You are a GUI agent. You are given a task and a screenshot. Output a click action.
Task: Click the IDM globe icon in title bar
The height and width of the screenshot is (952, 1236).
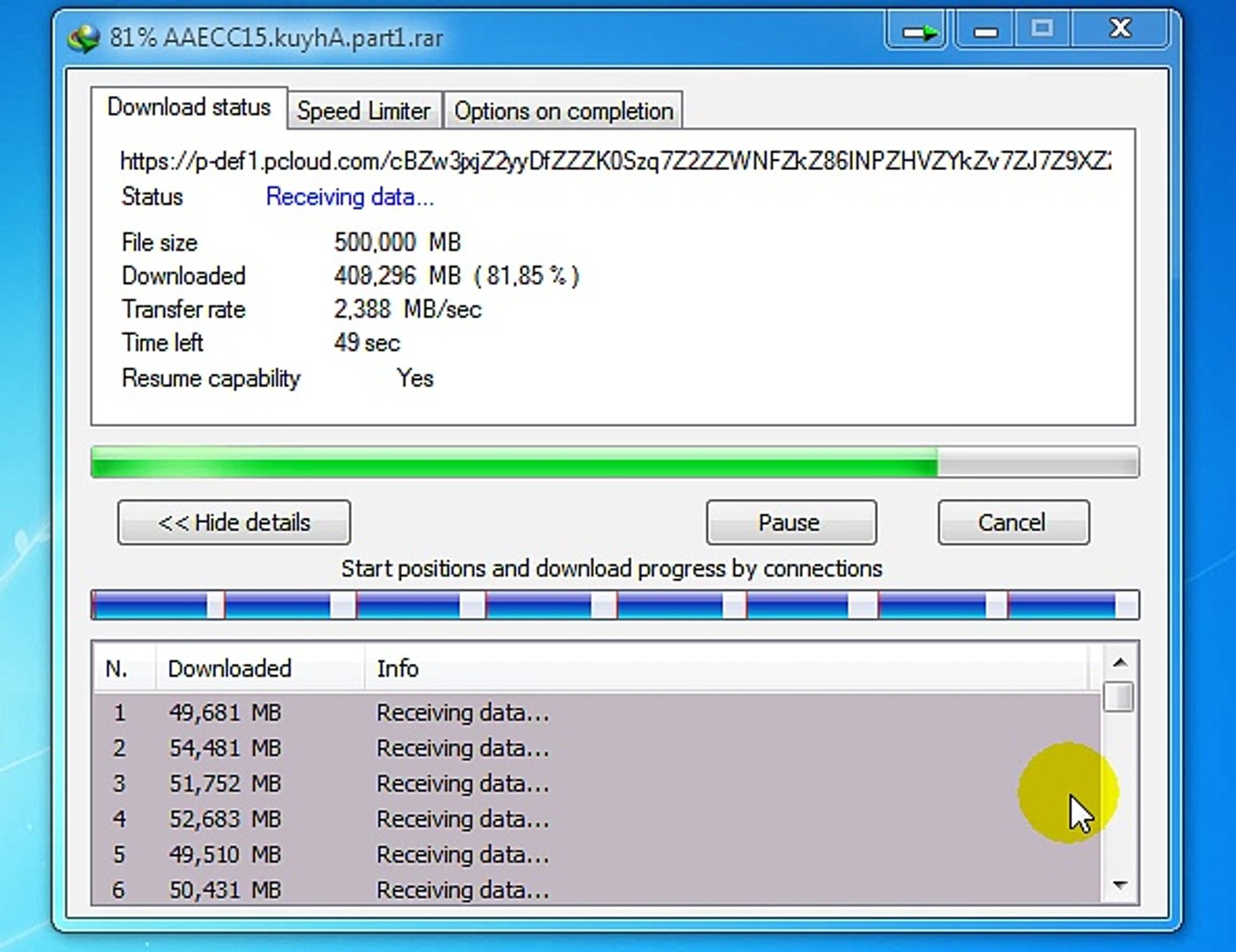(x=85, y=38)
